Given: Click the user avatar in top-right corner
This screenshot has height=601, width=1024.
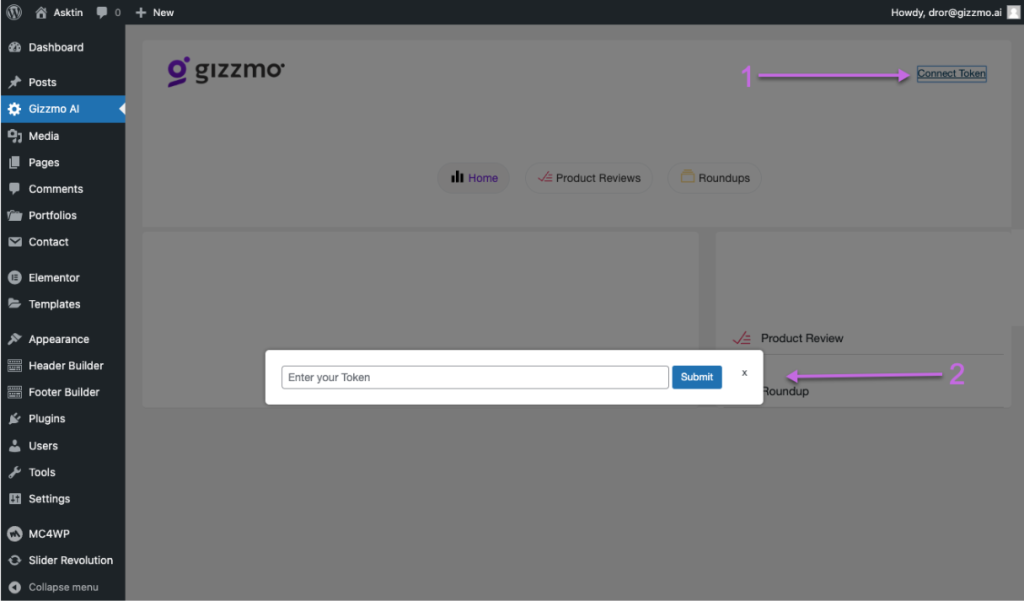Looking at the screenshot, I should point(1013,12).
